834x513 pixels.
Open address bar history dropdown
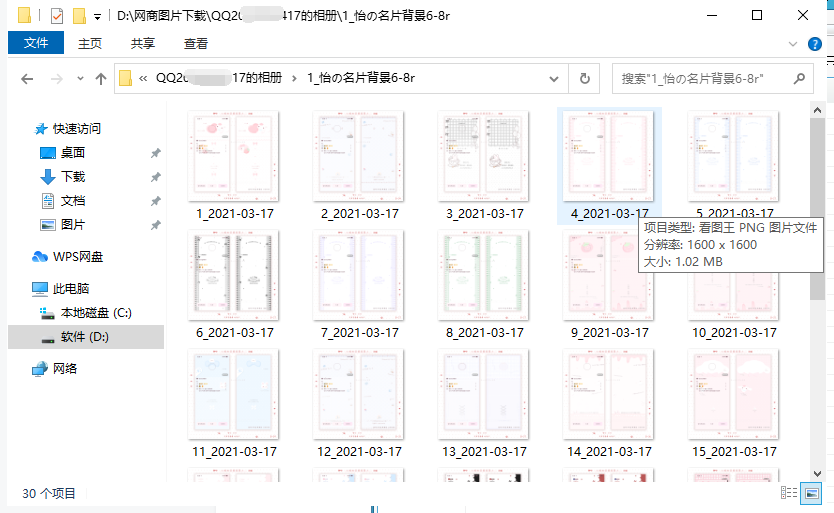pyautogui.click(x=554, y=79)
